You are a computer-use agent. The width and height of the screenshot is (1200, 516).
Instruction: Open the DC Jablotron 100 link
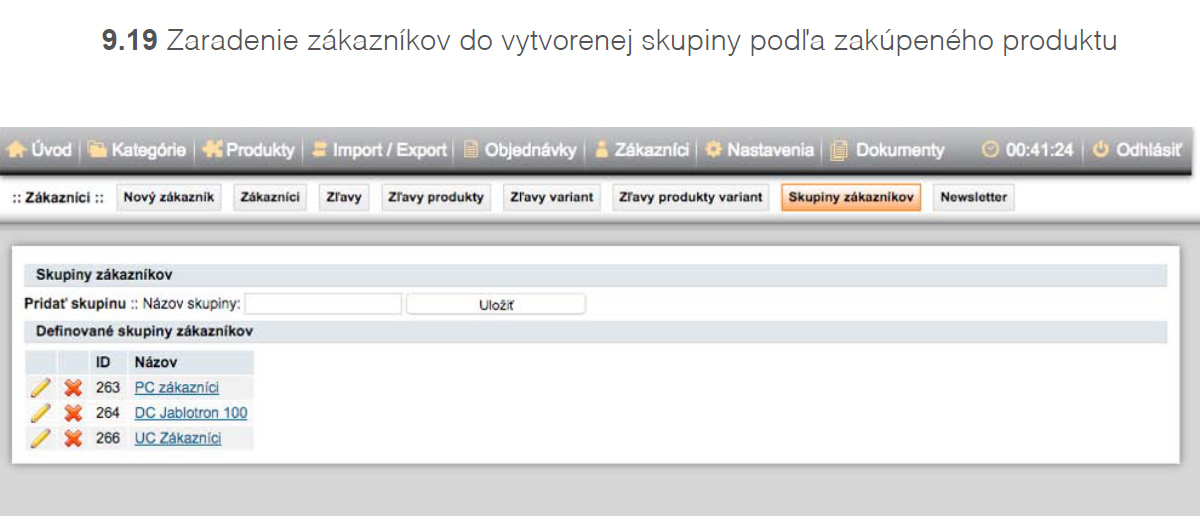pos(191,413)
